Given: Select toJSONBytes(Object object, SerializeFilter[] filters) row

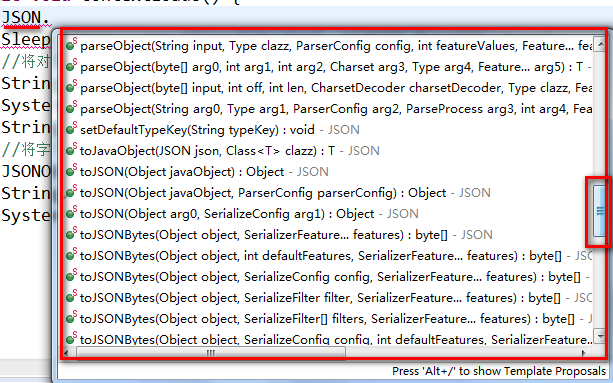Looking at the screenshot, I should point(328,319).
